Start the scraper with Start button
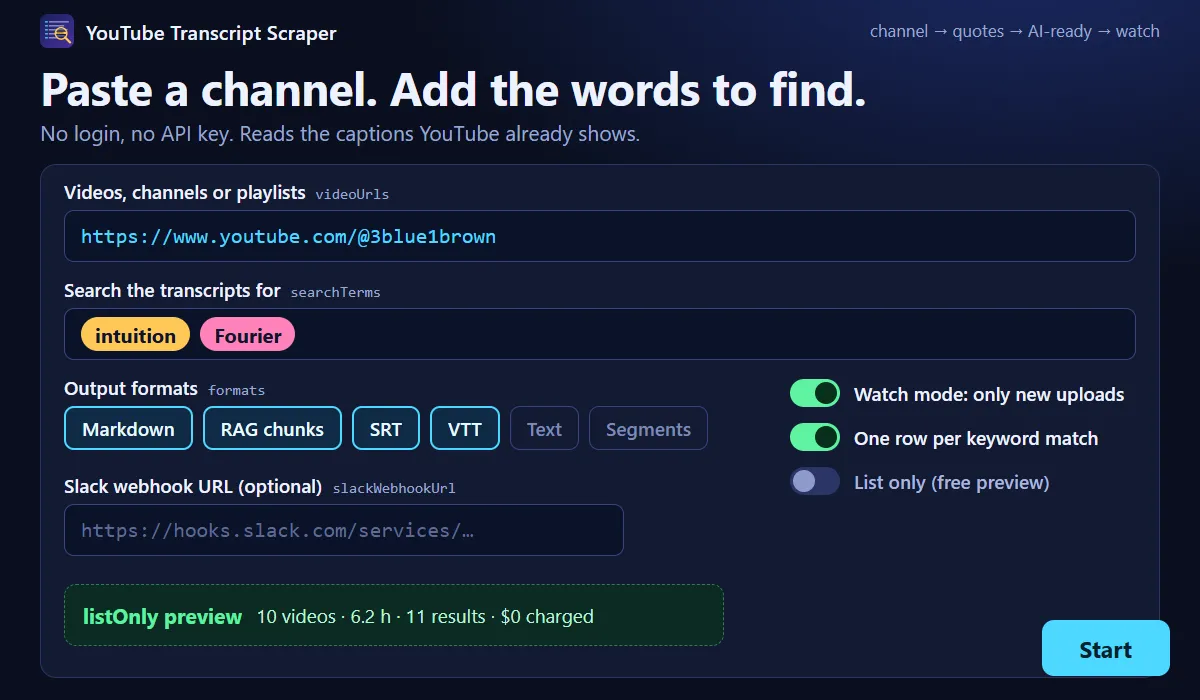This screenshot has width=1200, height=700. click(1105, 649)
